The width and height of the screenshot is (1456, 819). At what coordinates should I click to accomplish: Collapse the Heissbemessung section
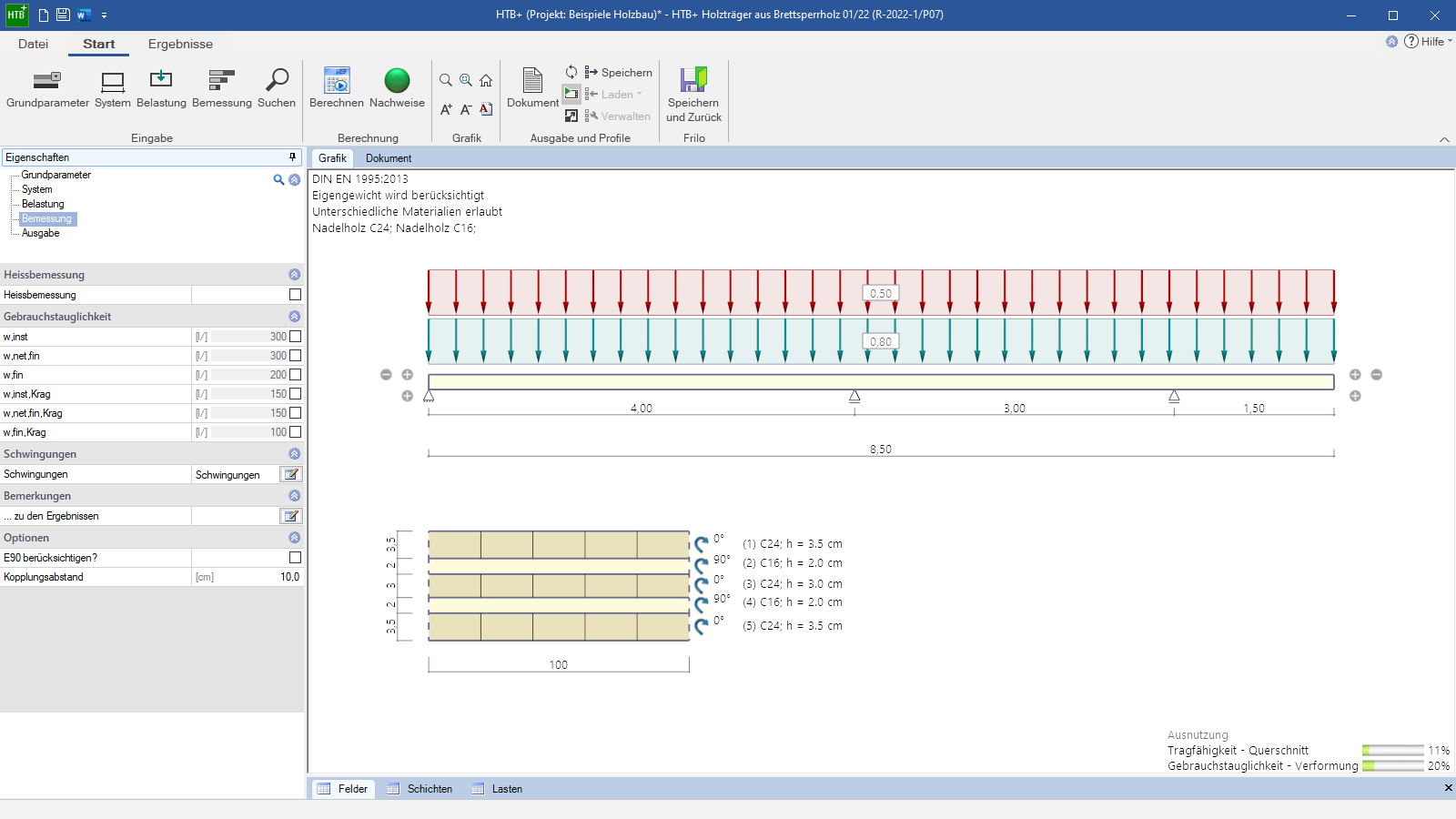click(x=294, y=274)
